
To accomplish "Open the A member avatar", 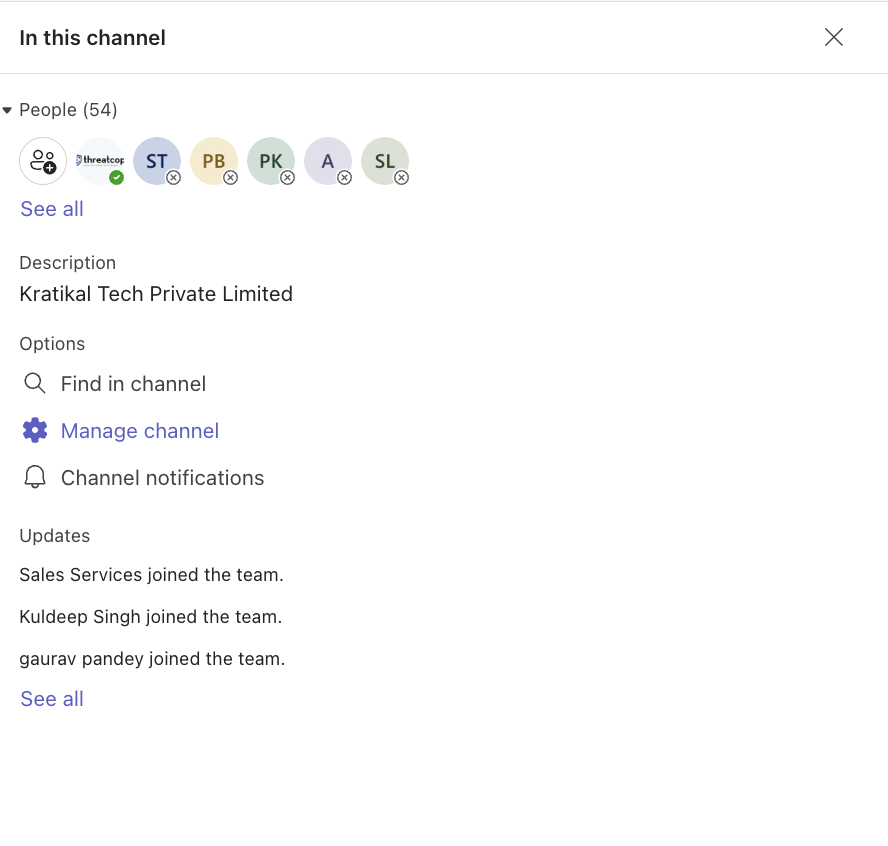I will pyautogui.click(x=328, y=161).
